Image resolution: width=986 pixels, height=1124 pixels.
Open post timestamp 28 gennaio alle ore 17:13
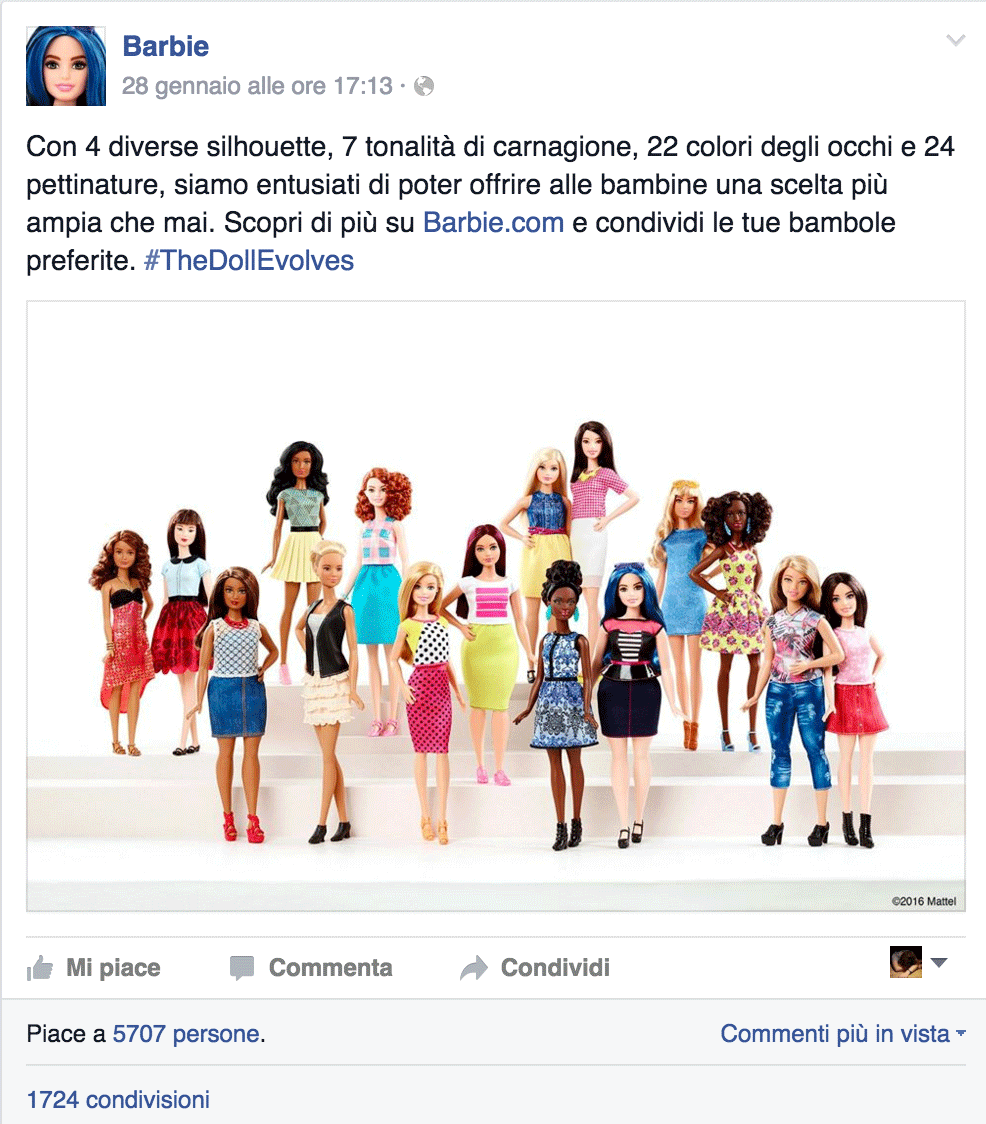click(x=257, y=86)
